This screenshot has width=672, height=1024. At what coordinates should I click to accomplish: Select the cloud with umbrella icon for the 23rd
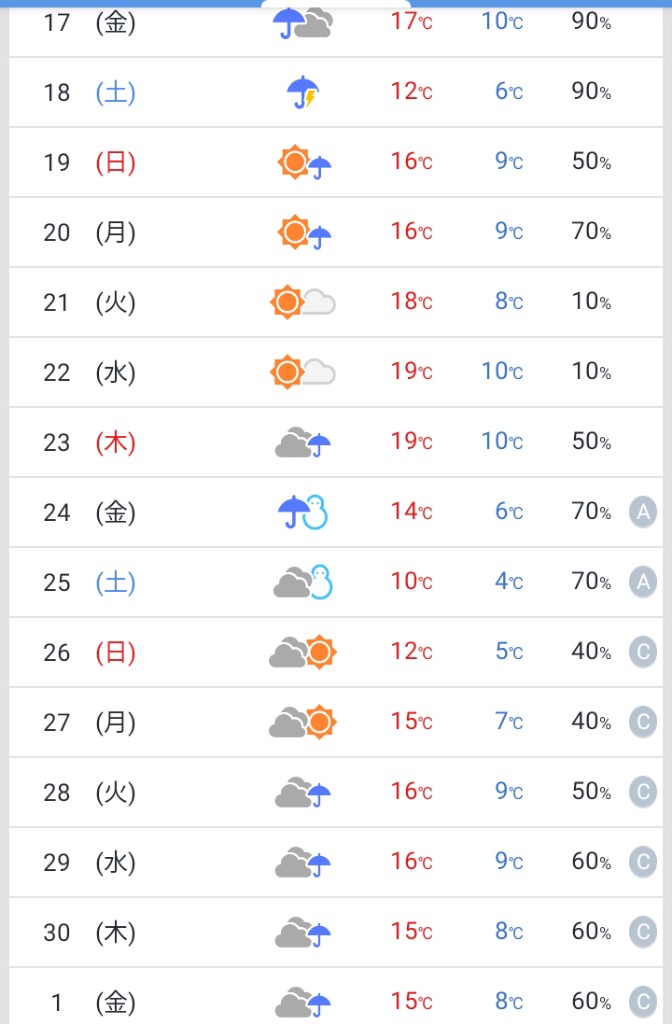coord(302,442)
